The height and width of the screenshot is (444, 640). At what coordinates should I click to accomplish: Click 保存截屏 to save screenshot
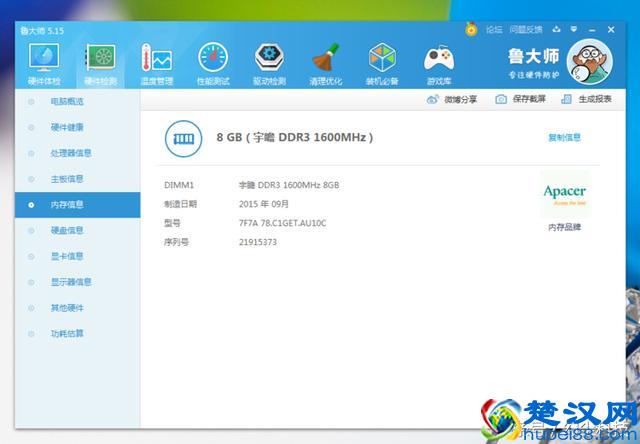click(520, 99)
